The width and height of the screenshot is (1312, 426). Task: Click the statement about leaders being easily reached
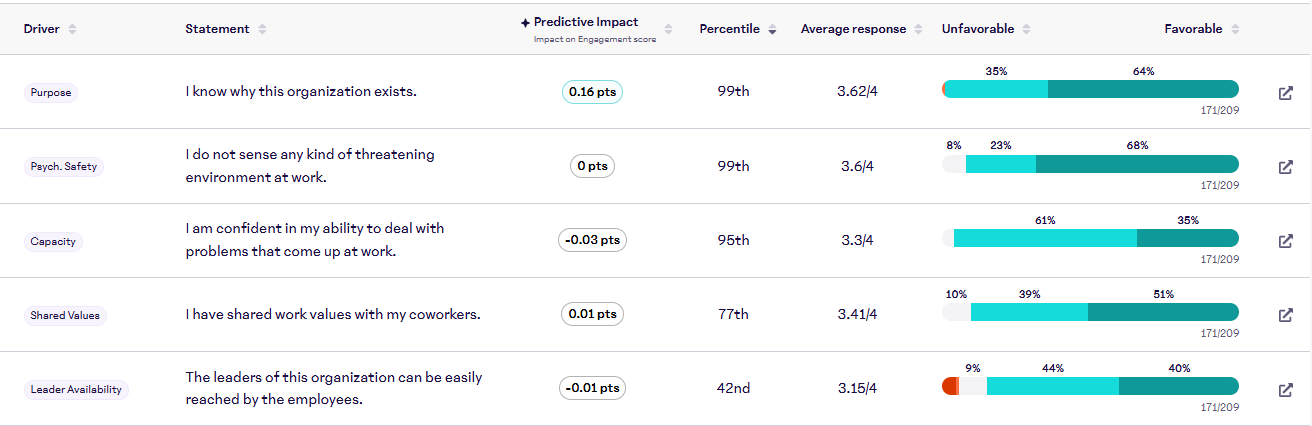click(334, 389)
